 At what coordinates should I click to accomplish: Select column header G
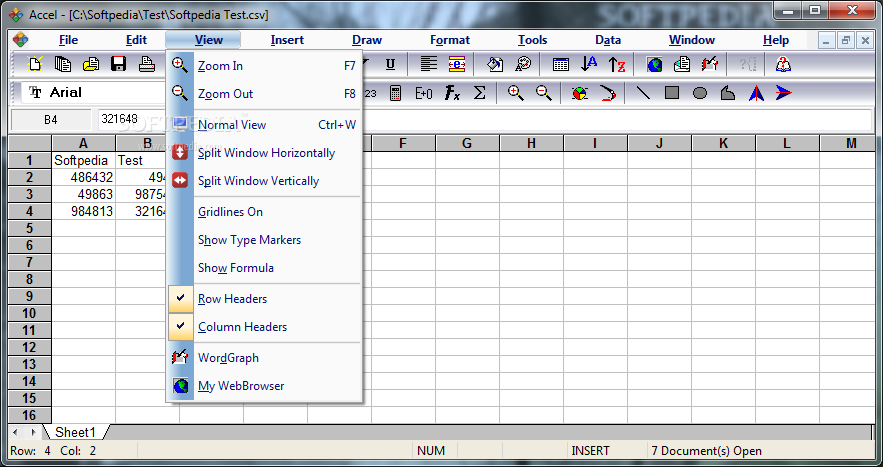[x=467, y=143]
